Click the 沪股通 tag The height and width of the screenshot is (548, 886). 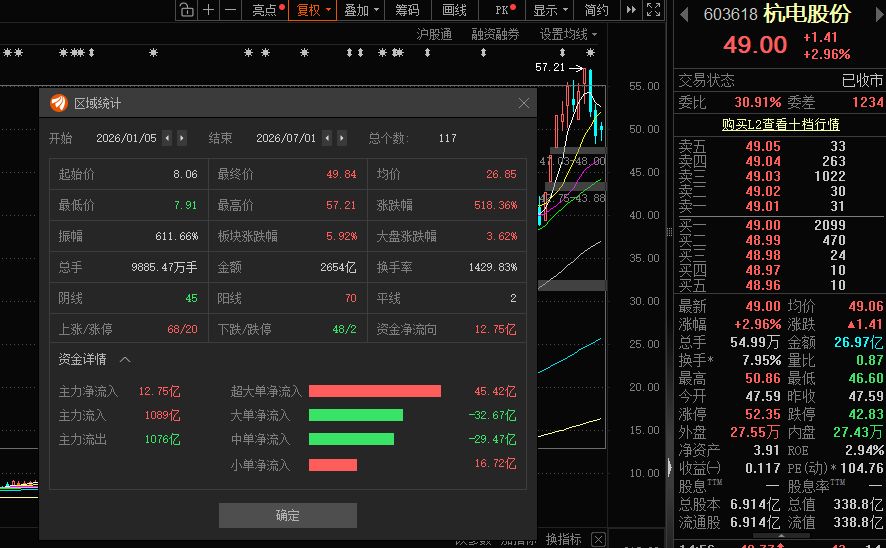click(x=434, y=34)
